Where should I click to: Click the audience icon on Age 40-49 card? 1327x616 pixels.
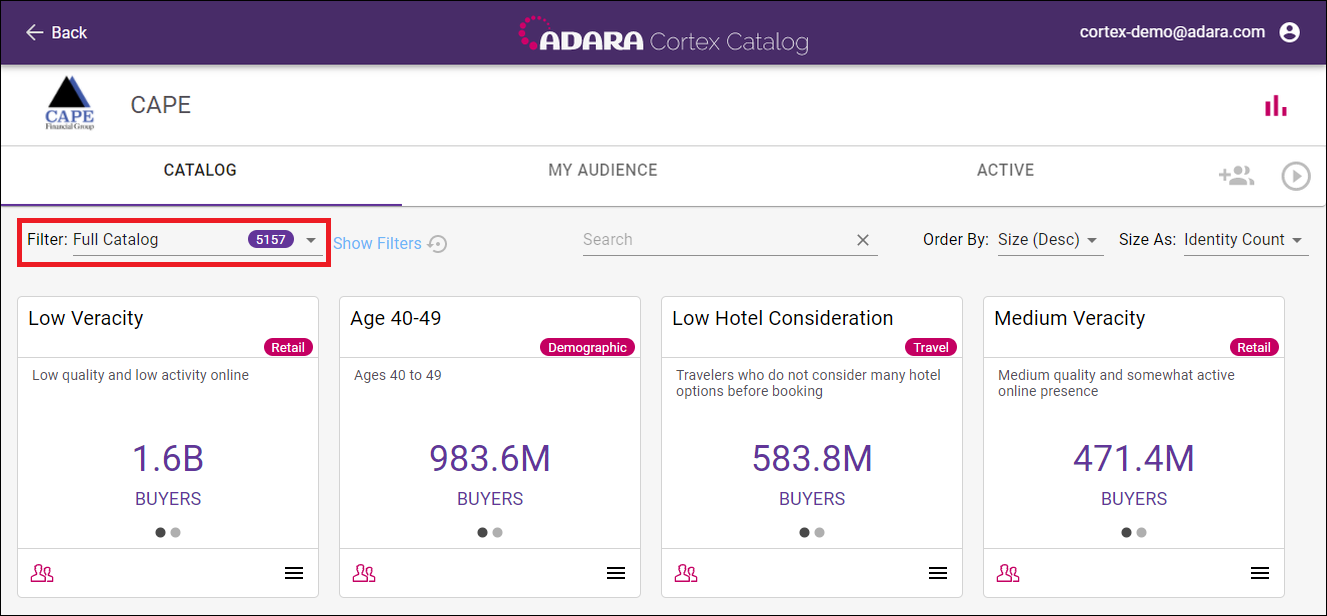[364, 573]
